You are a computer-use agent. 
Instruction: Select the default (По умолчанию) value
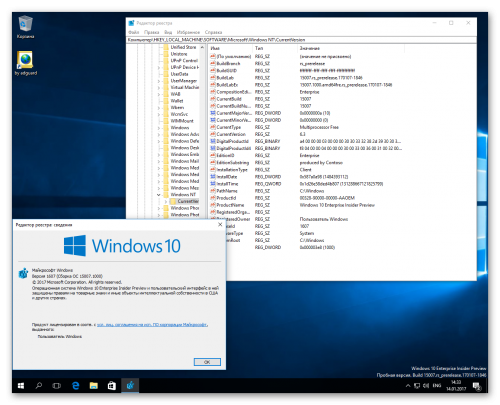[x=234, y=57]
